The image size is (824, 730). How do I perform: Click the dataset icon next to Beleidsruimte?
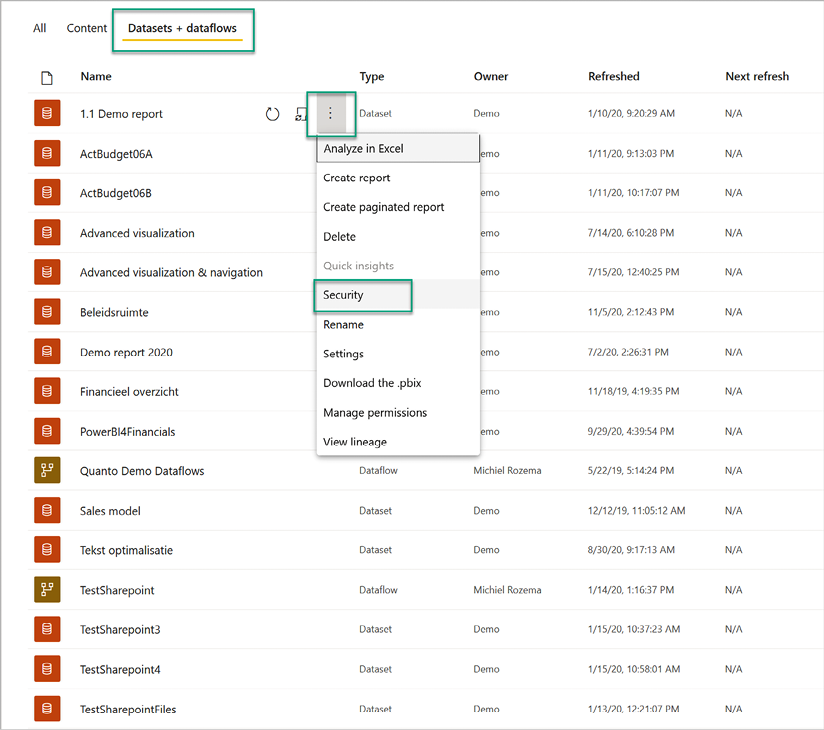[47, 312]
